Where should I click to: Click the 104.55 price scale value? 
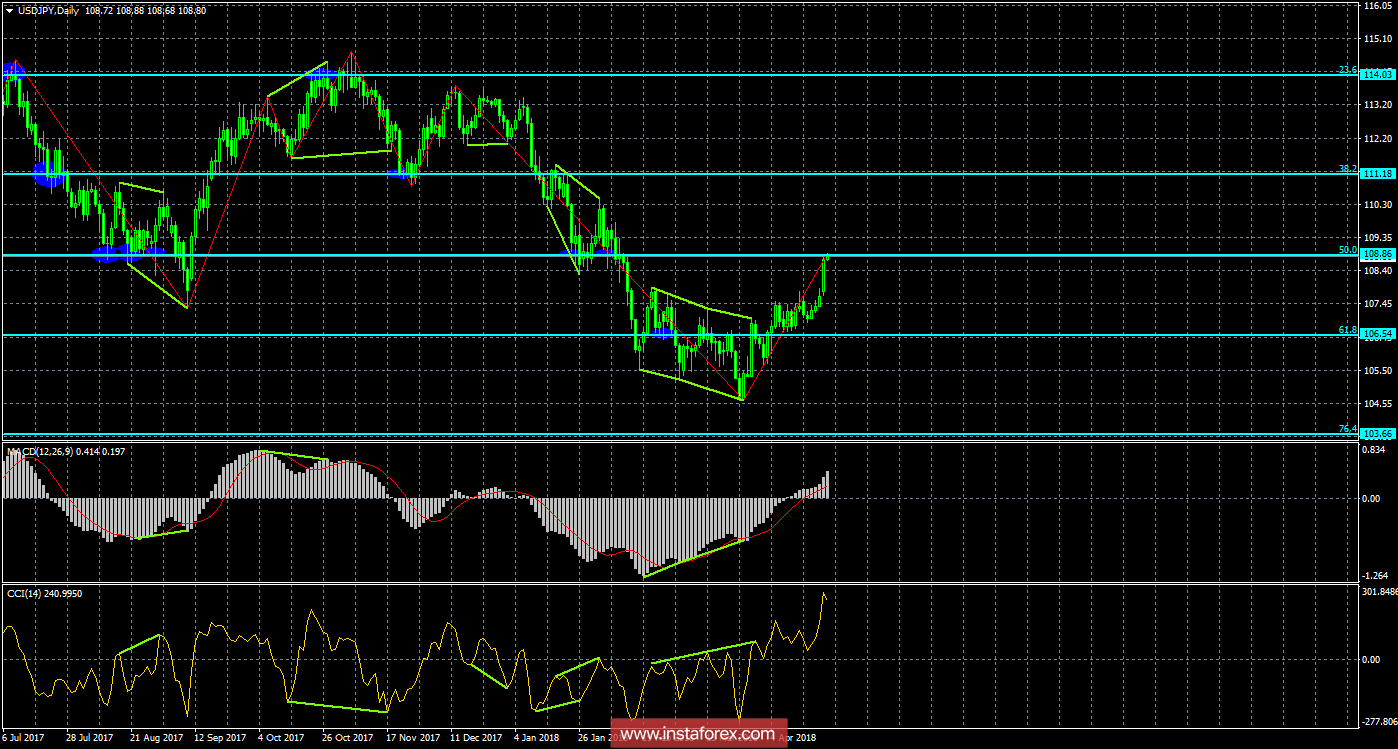coord(1380,403)
